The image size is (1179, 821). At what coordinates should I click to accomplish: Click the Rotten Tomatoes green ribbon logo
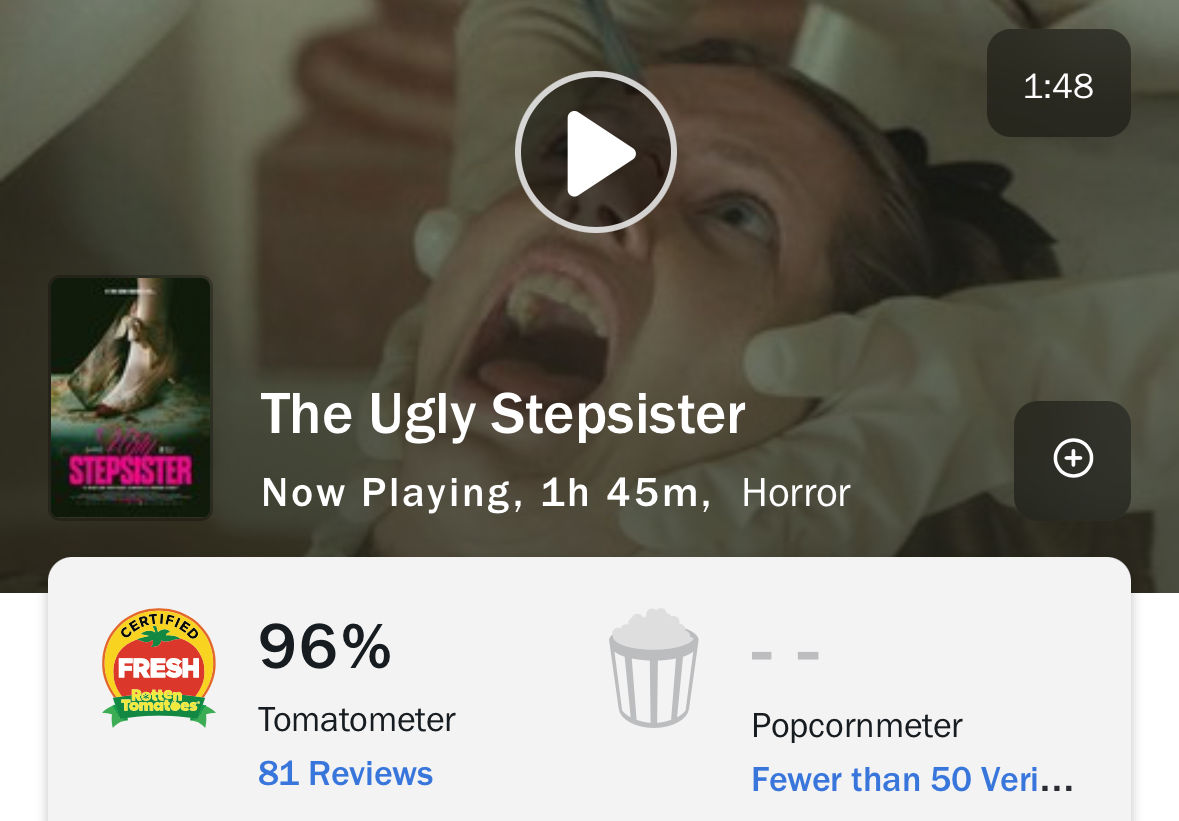tap(159, 703)
